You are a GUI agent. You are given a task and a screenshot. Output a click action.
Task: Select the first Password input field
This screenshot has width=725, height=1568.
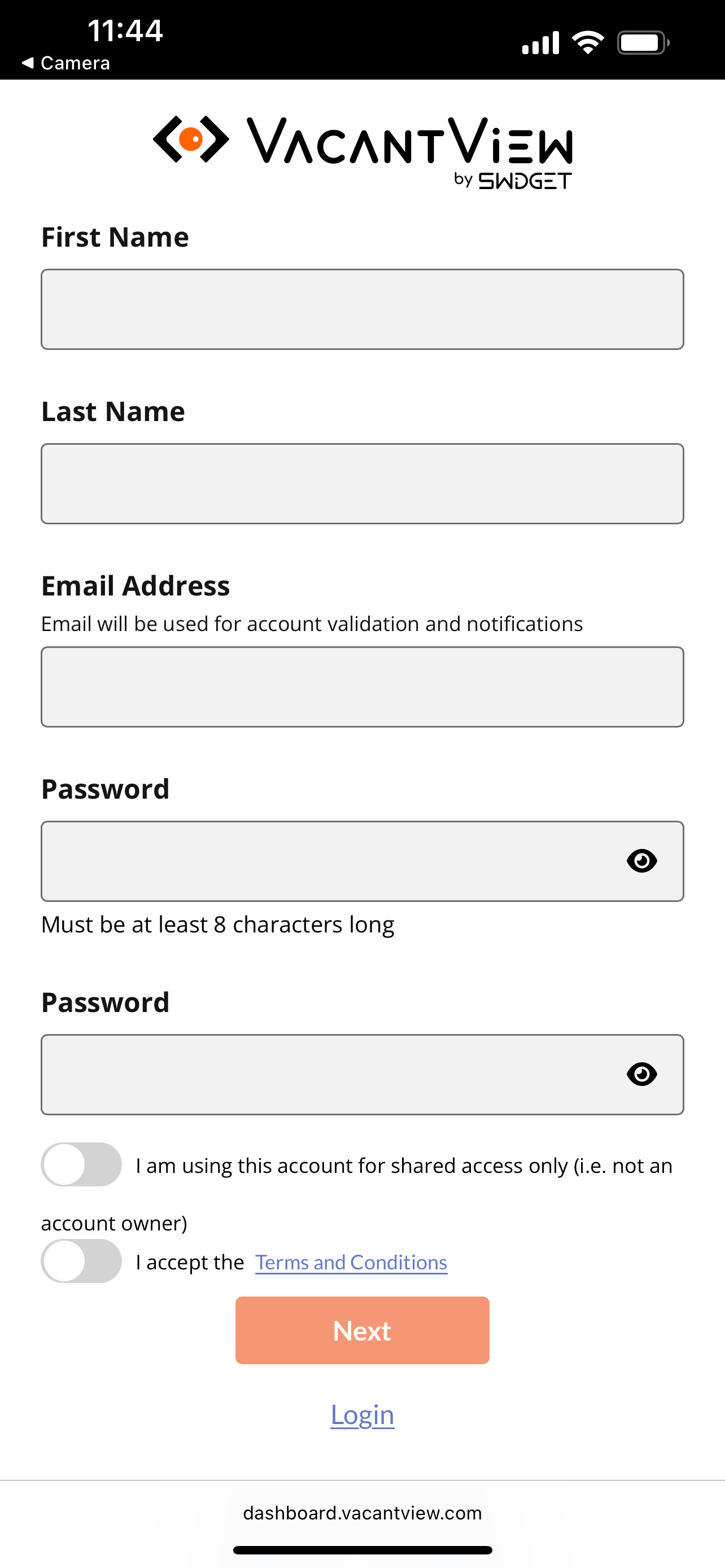pos(362,861)
